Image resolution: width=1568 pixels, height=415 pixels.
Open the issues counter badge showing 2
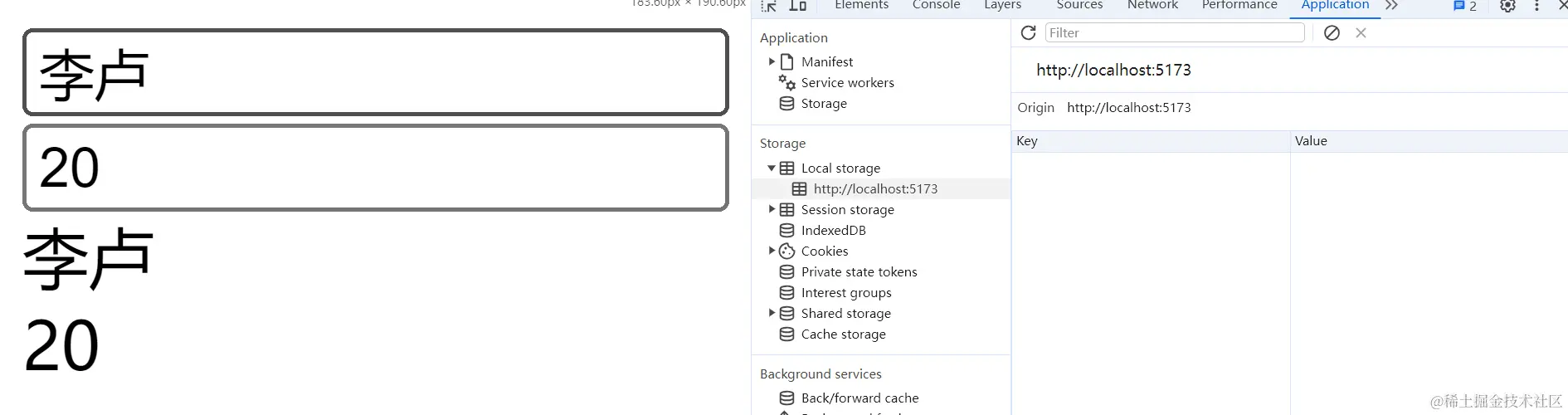[1464, 6]
